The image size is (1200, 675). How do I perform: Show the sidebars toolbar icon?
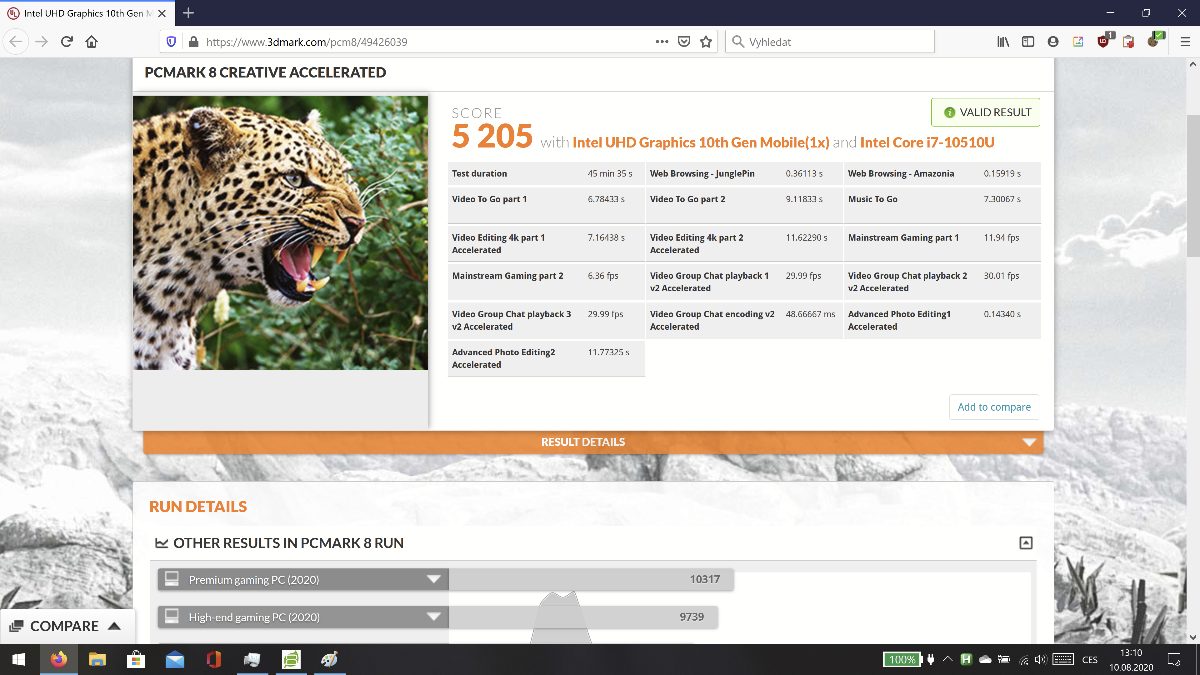tap(1028, 42)
